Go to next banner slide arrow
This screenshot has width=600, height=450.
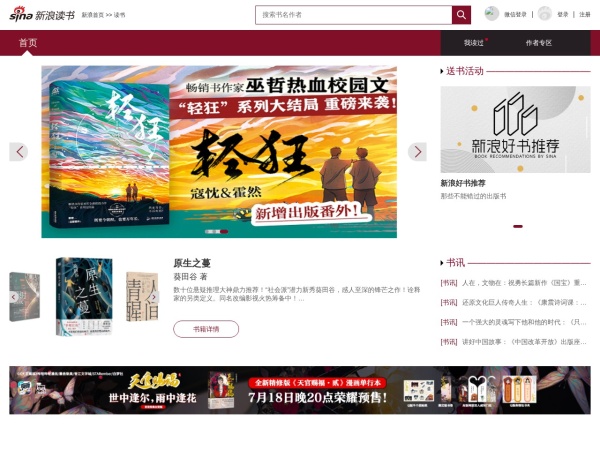(x=417, y=152)
